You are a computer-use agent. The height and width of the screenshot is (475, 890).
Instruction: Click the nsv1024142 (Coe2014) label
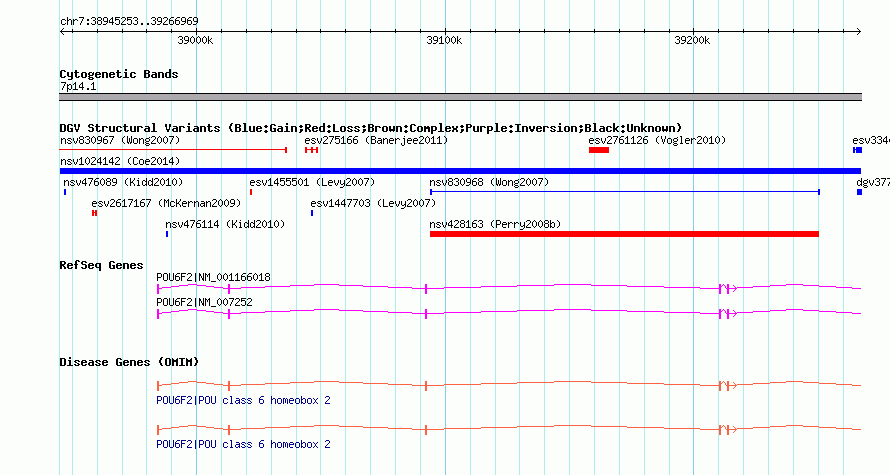(x=120, y=161)
